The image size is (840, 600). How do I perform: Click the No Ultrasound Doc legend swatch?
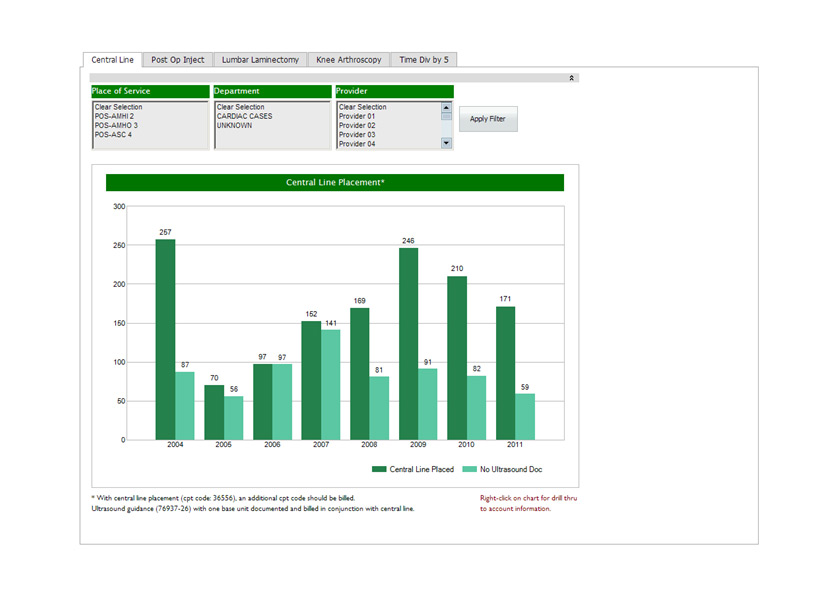(469, 469)
